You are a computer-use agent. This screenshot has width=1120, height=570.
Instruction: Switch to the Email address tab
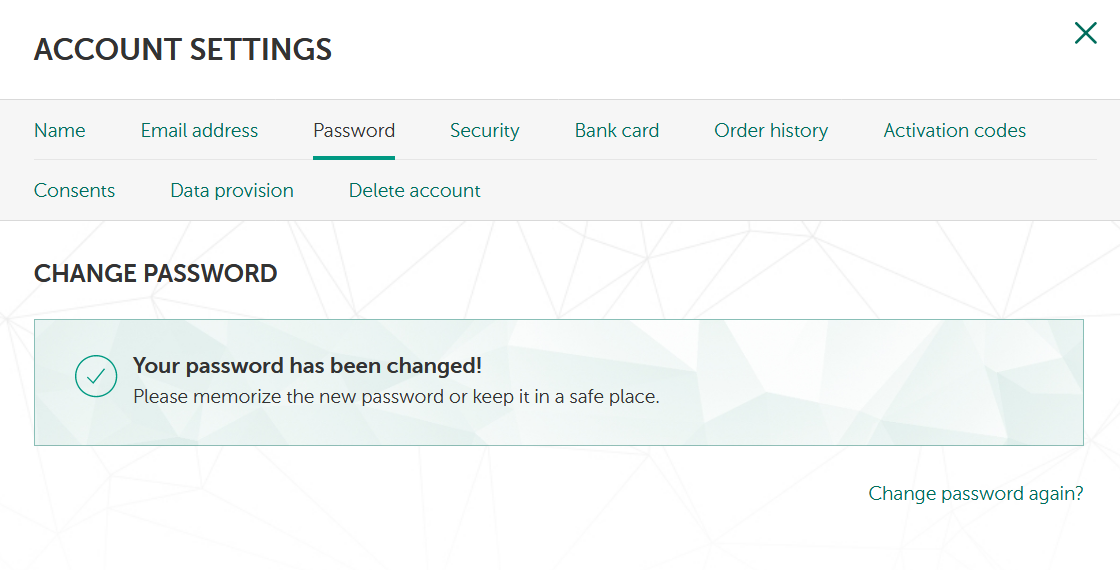coord(199,131)
